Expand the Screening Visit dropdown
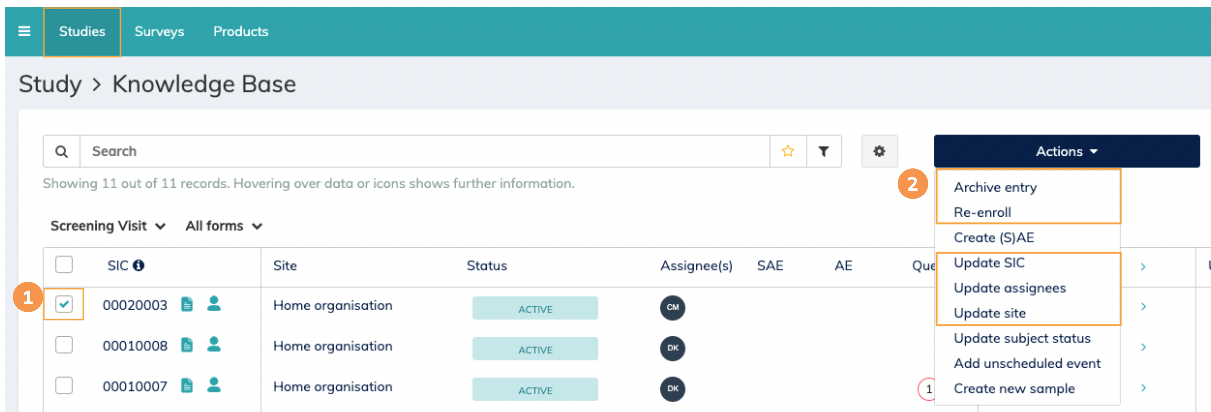This screenshot has width=1211, height=412. click(x=108, y=226)
